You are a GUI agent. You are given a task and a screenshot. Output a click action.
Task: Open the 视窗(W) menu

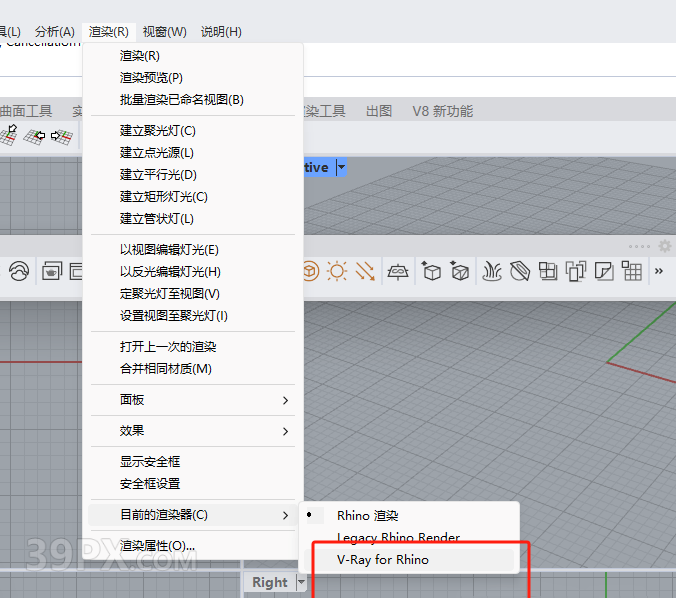(x=164, y=32)
